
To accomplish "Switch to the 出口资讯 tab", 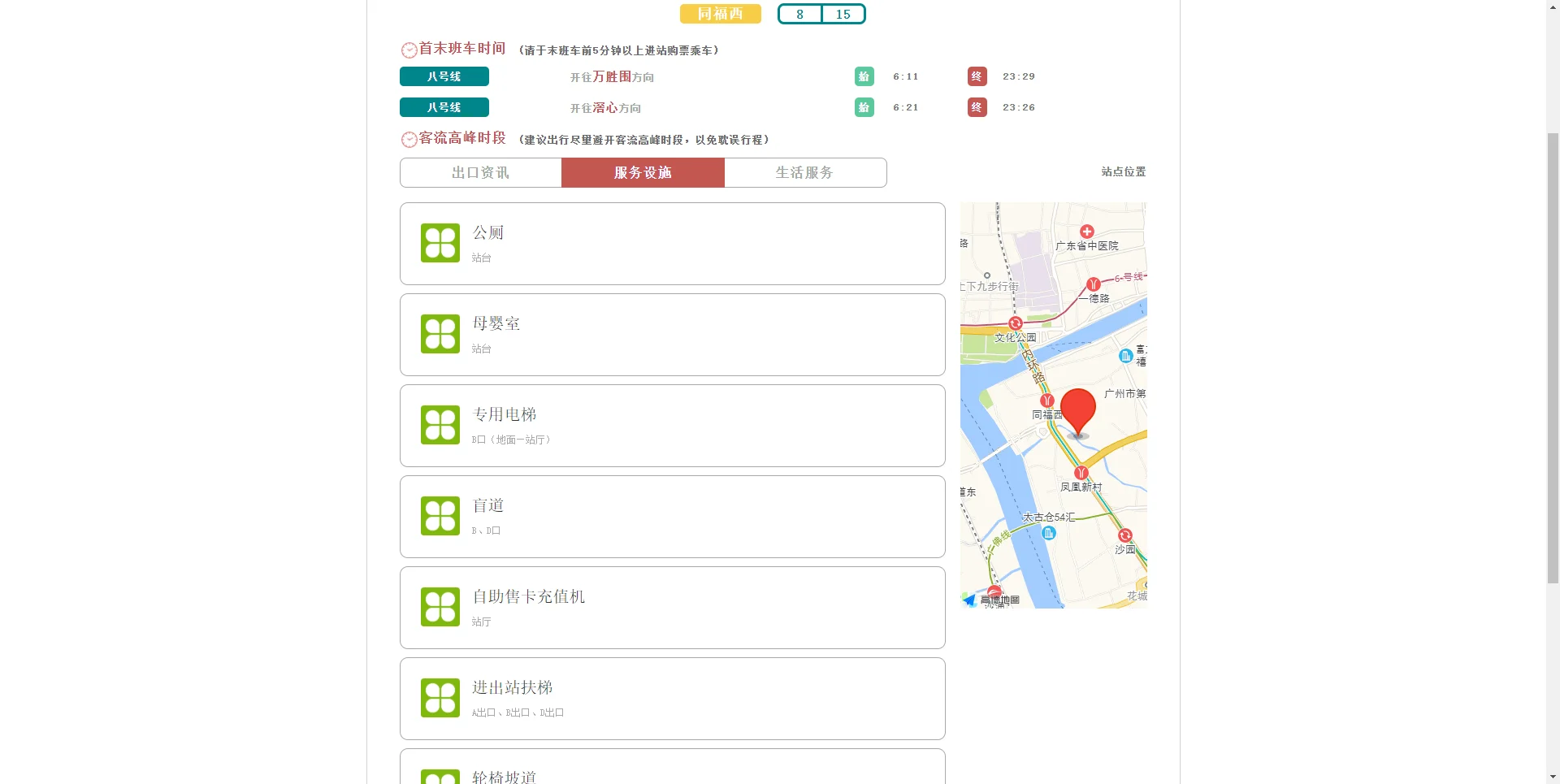I will 480,172.
